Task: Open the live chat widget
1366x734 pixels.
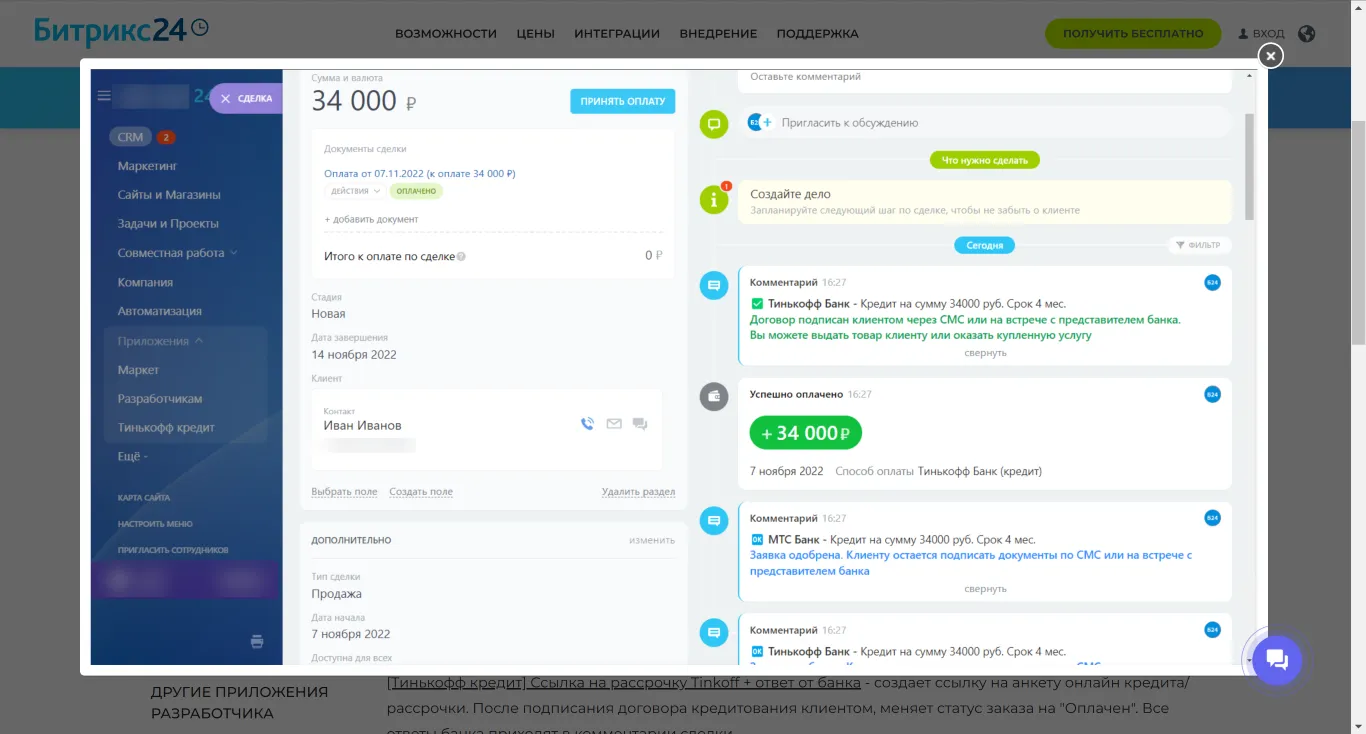Action: pyautogui.click(x=1276, y=660)
